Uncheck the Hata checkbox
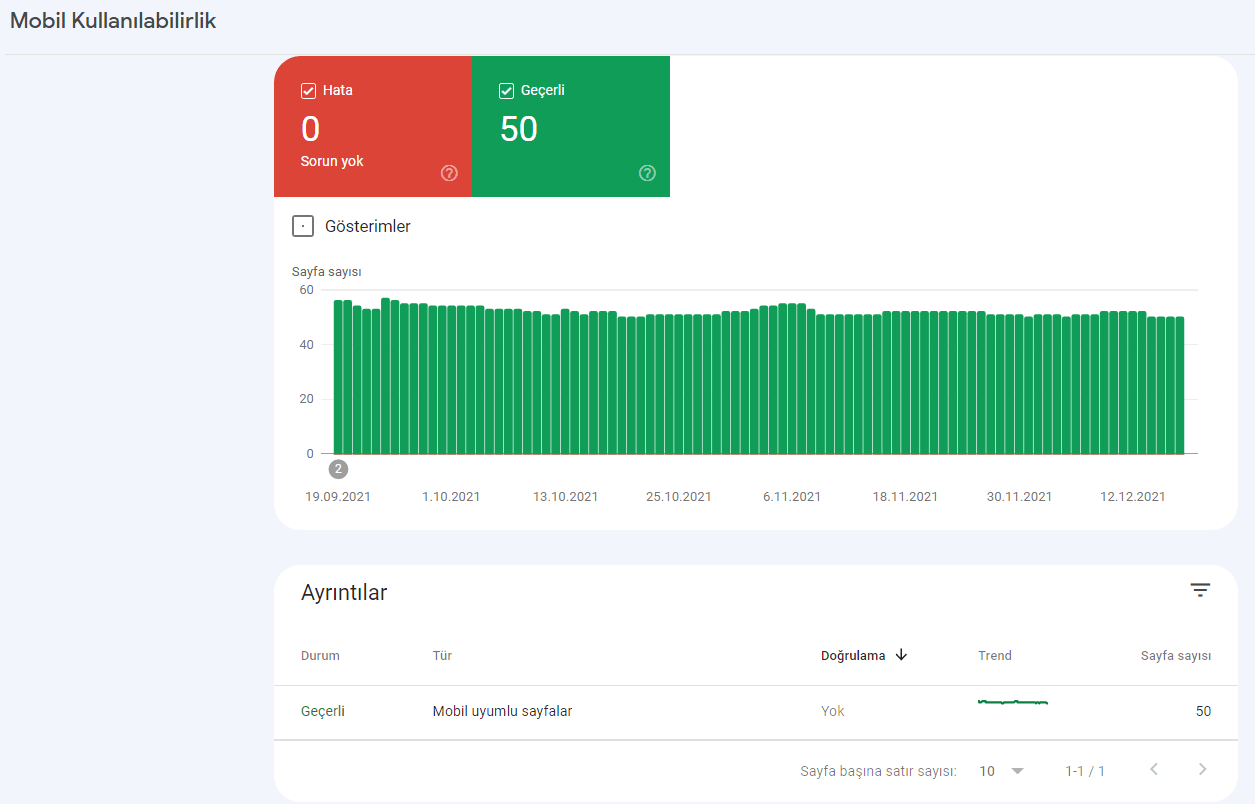Viewport: 1255px width, 804px height. [x=309, y=91]
